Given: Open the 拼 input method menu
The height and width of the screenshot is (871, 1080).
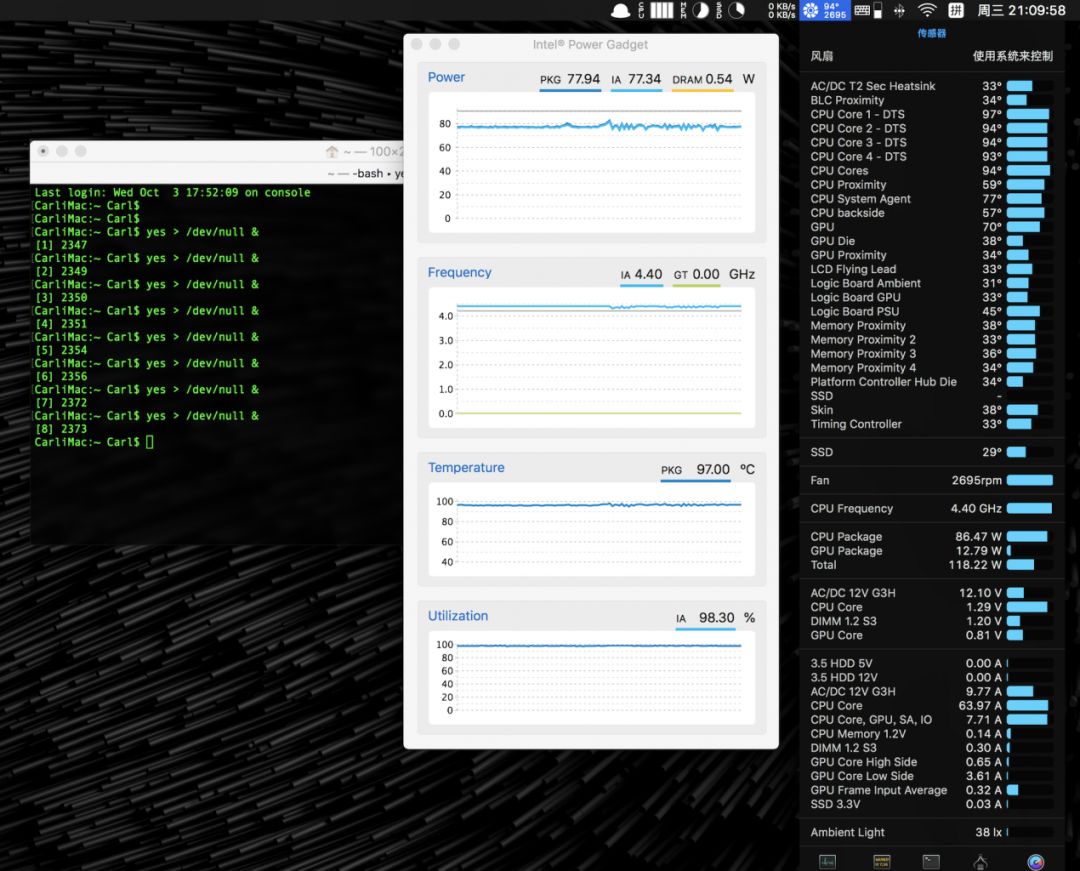Looking at the screenshot, I should (x=956, y=10).
